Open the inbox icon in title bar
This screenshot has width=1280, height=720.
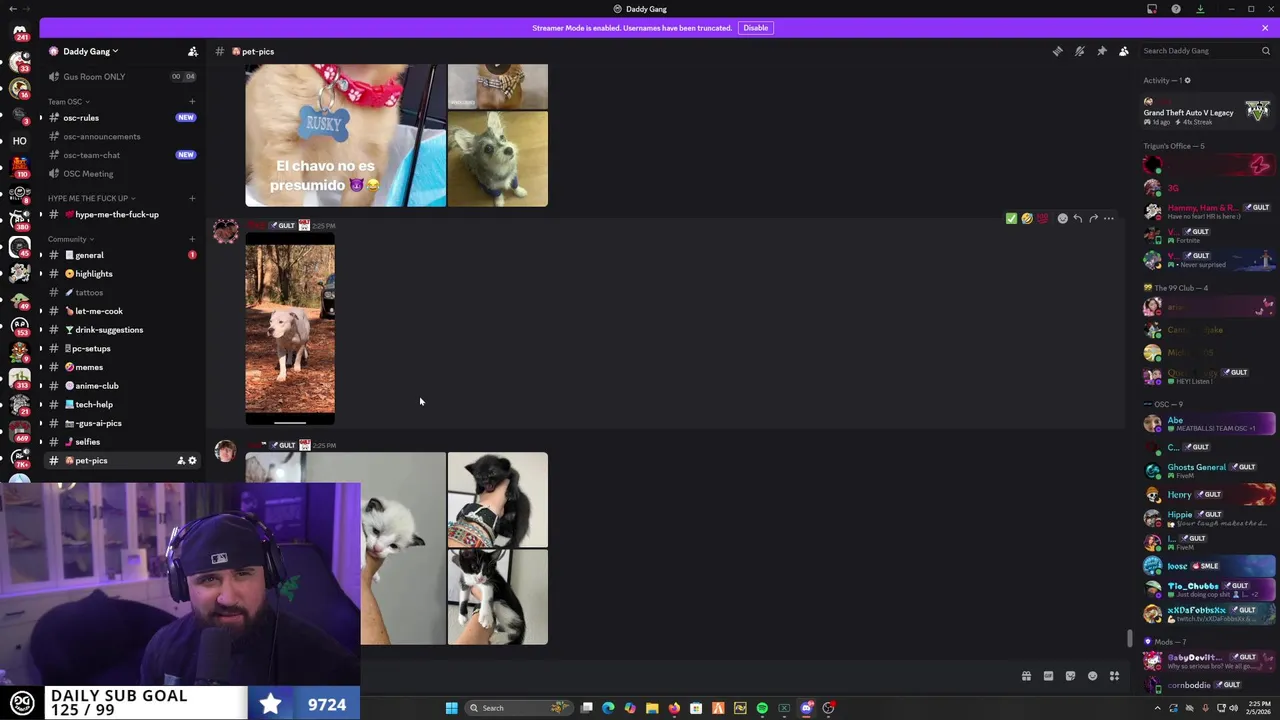pos(1152,9)
